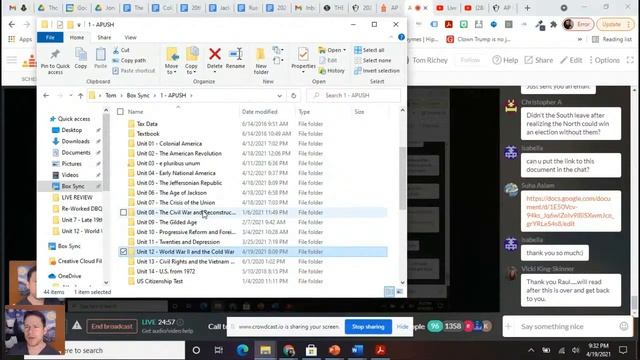Toggle the select-all checkbox beside Name header
The width and height of the screenshot is (640, 360).
[120, 111]
